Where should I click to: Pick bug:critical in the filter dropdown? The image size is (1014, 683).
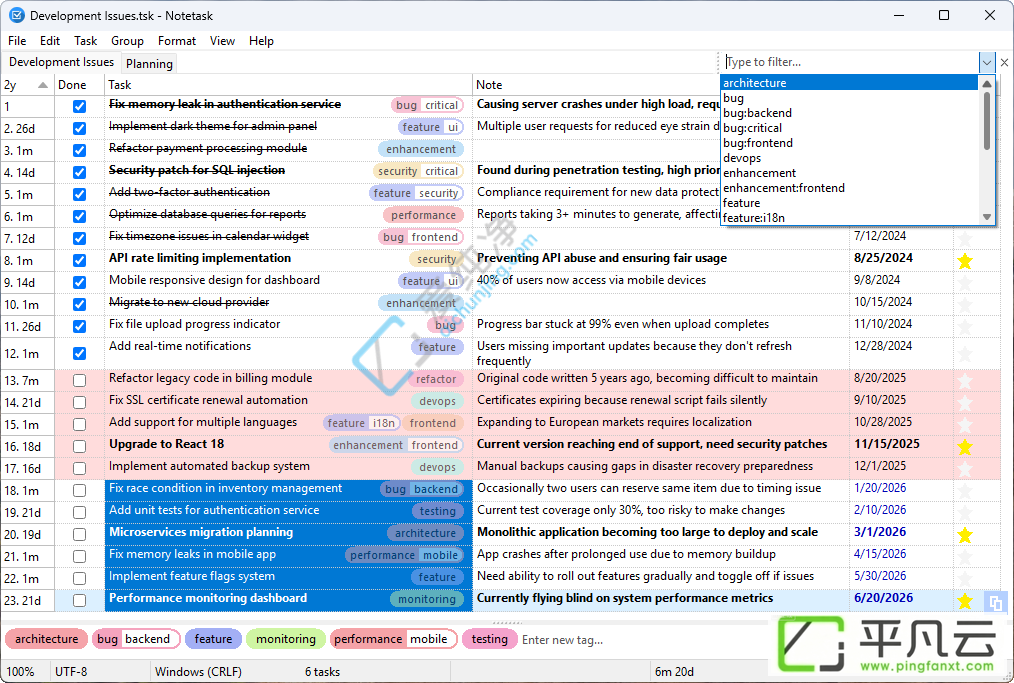[x=849, y=127]
